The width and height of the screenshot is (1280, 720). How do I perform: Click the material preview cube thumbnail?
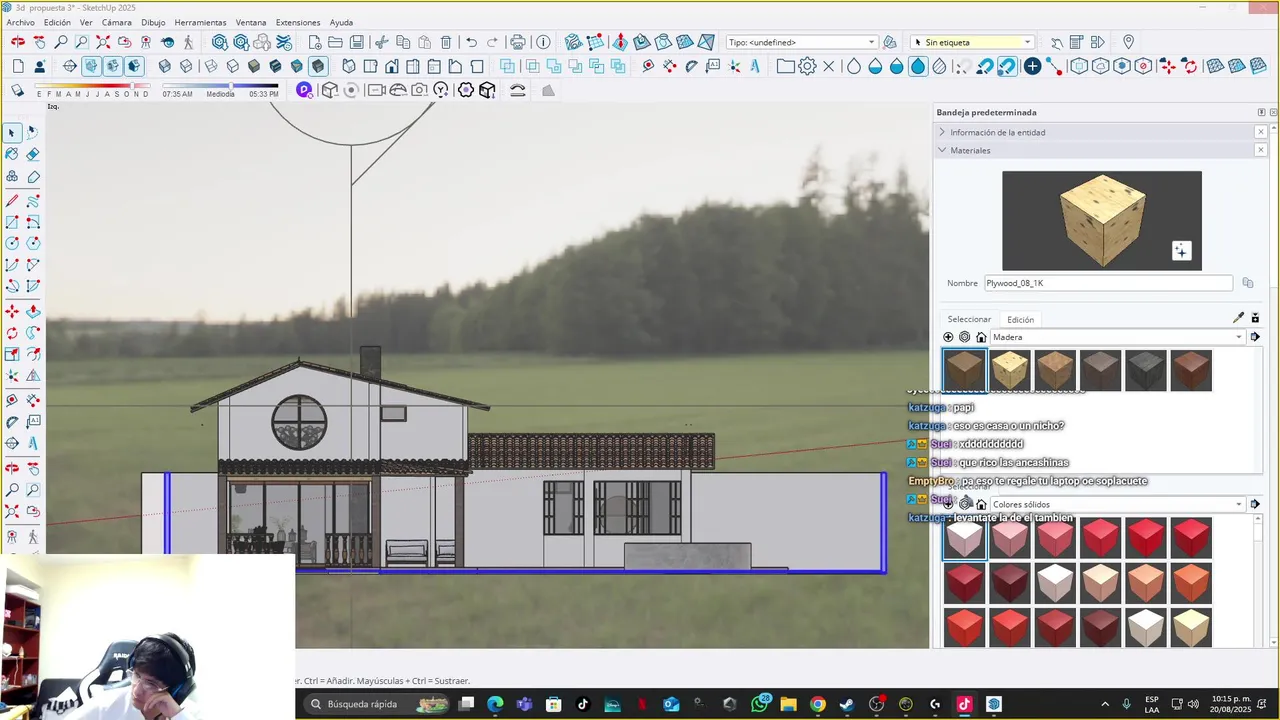coord(1102,221)
